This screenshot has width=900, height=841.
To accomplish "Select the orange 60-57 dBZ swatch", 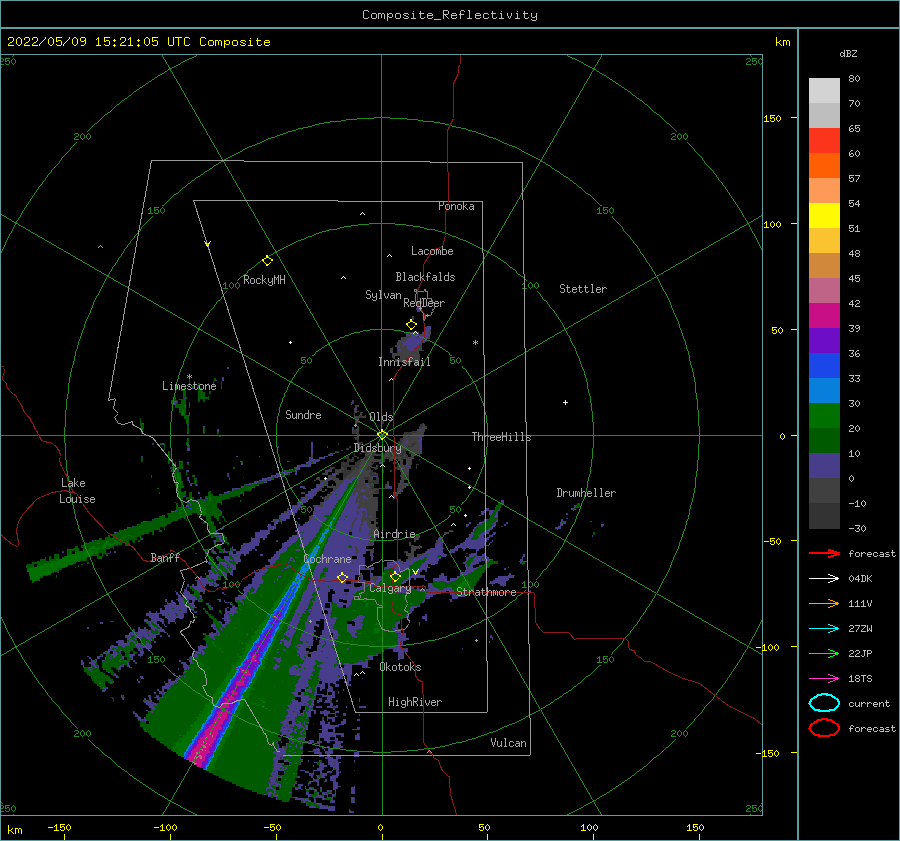I will [824, 166].
